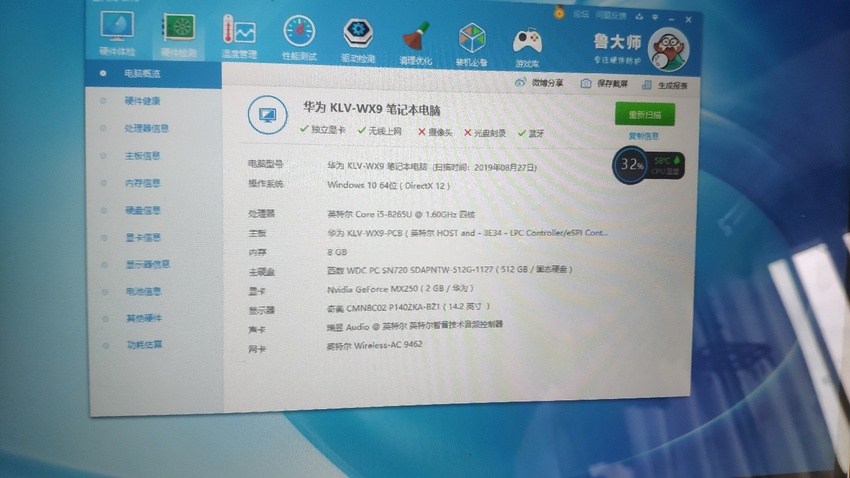The image size is (850, 478).
Task: Click sound card value 瑞昱 Audio
Action: click(x=415, y=326)
